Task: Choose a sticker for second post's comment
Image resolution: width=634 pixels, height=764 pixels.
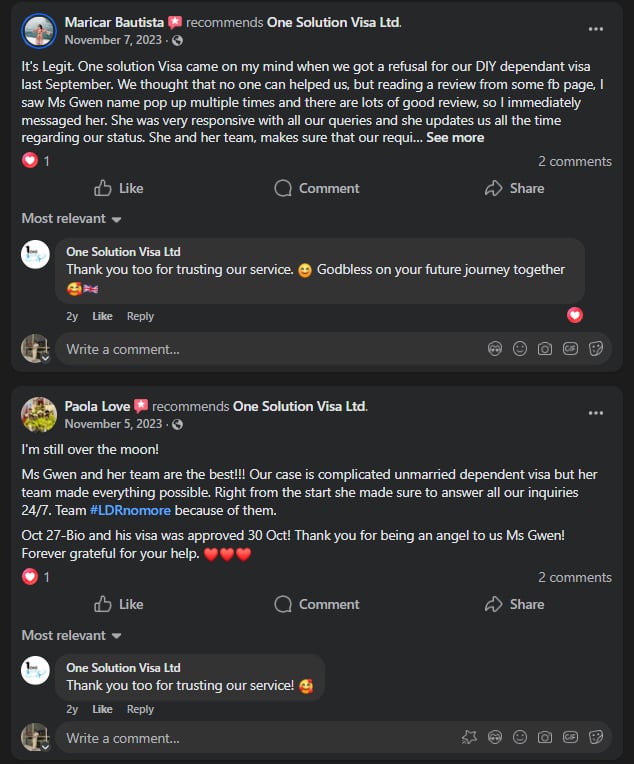Action: [x=596, y=738]
